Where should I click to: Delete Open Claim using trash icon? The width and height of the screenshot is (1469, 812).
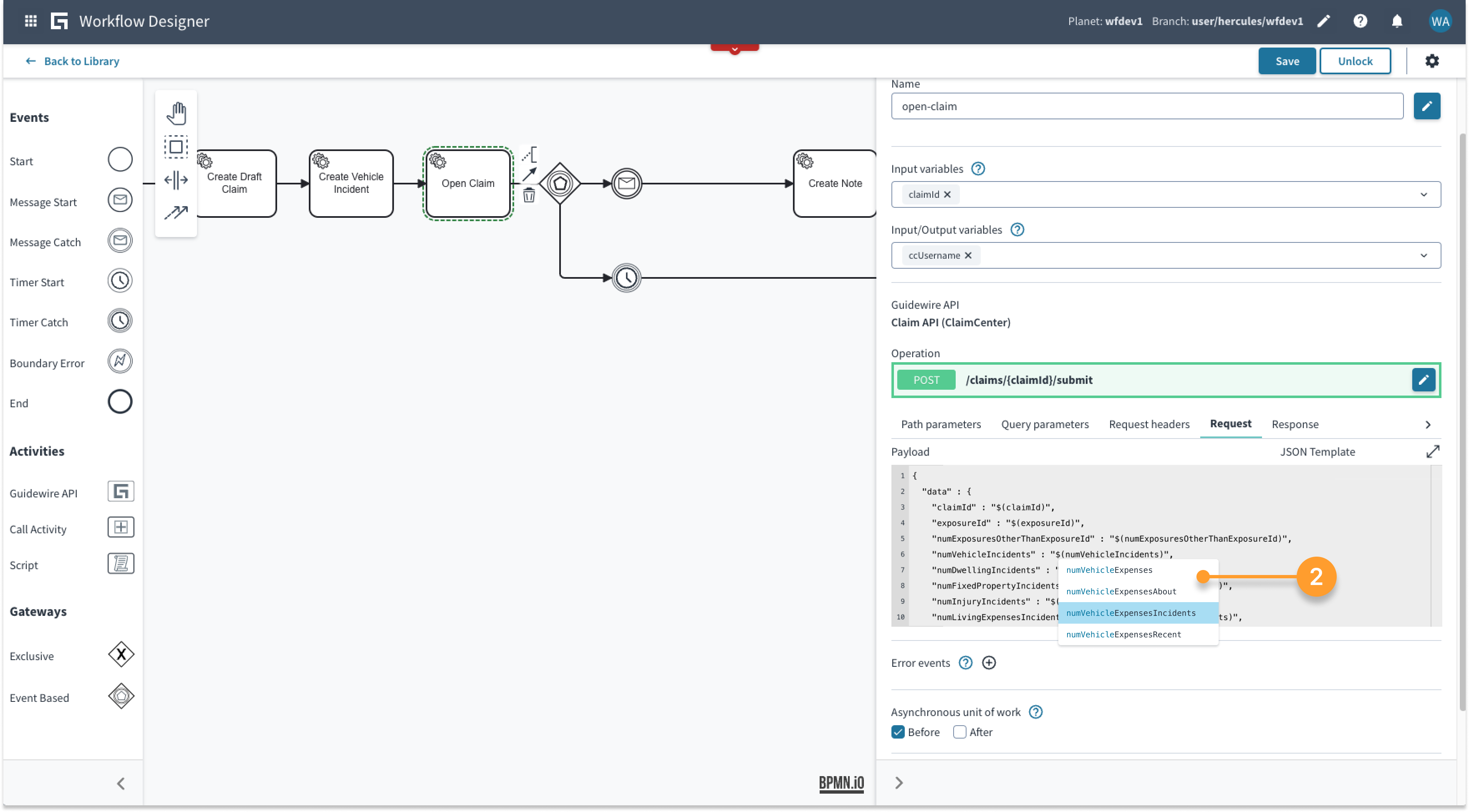pyautogui.click(x=529, y=196)
